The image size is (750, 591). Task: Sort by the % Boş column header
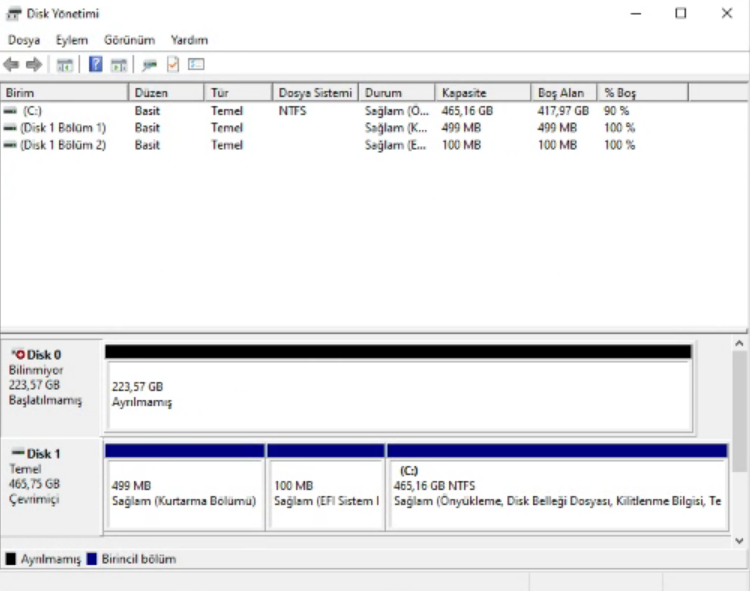point(643,92)
